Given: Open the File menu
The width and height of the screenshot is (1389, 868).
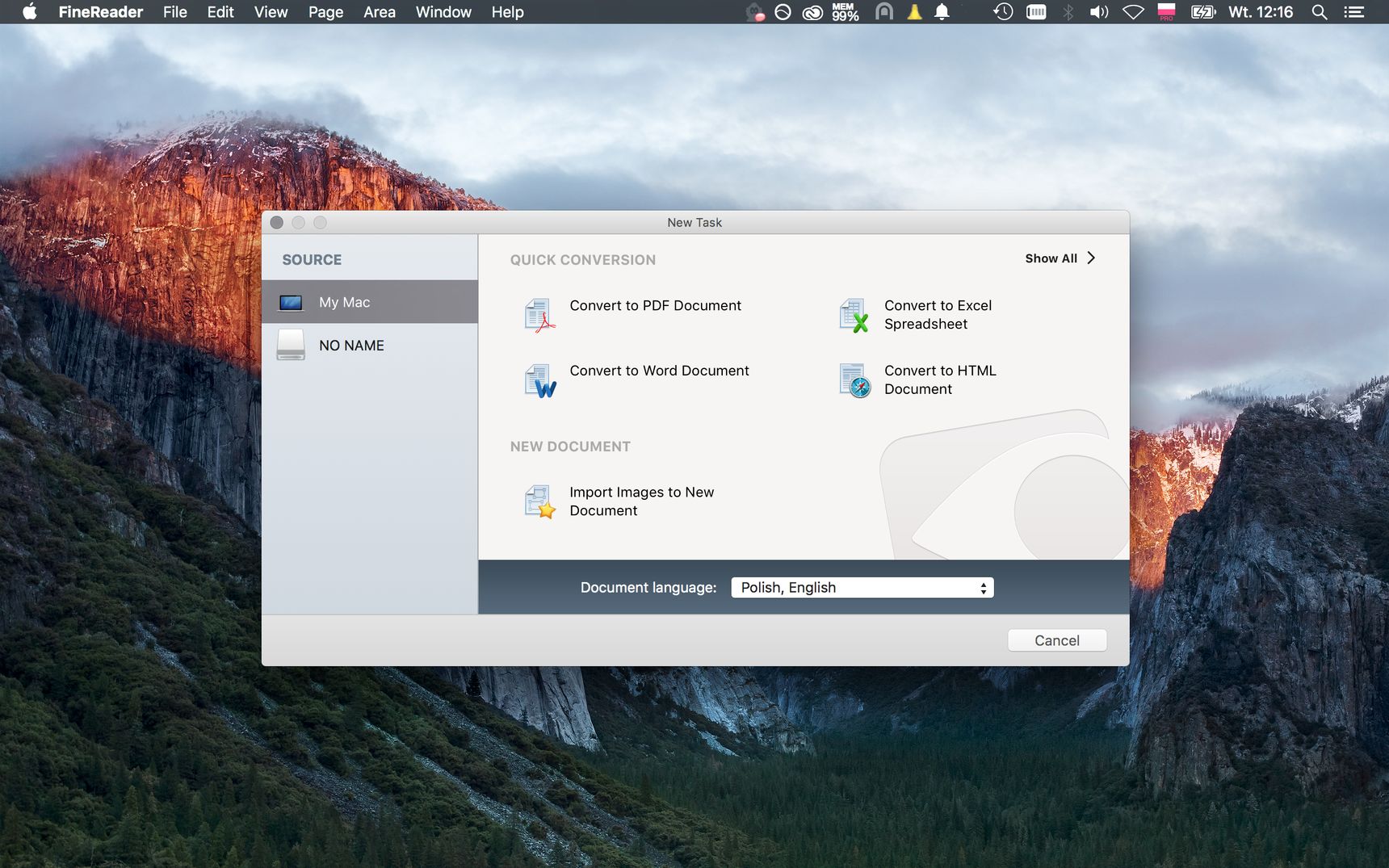Looking at the screenshot, I should [x=174, y=12].
